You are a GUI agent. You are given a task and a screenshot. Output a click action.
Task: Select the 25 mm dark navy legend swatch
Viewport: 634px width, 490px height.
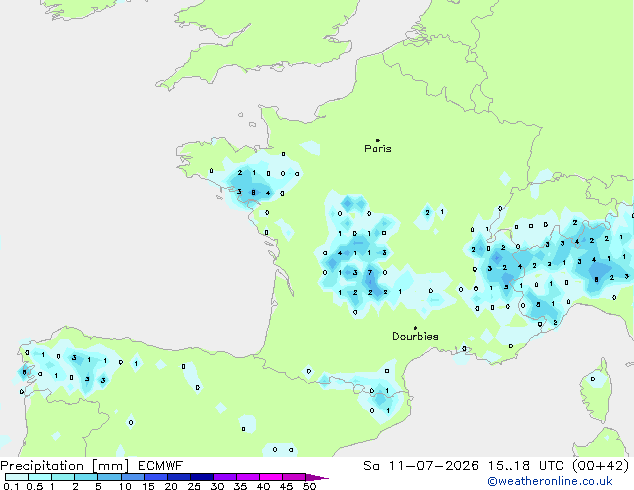tap(202, 477)
